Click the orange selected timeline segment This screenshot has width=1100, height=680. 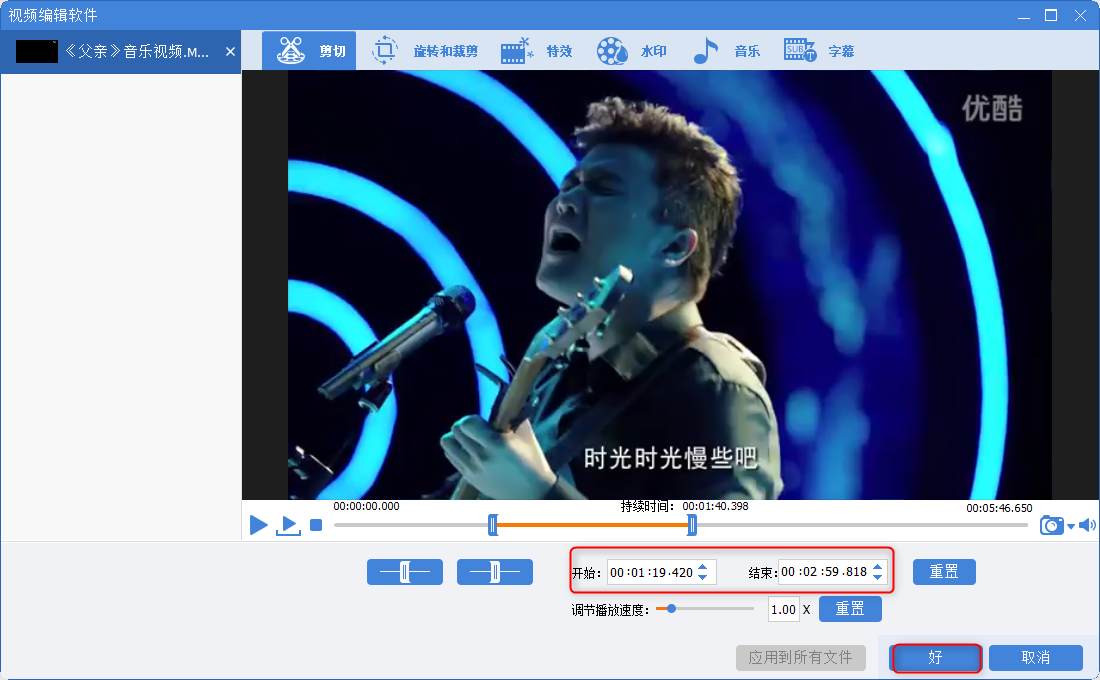coord(593,525)
